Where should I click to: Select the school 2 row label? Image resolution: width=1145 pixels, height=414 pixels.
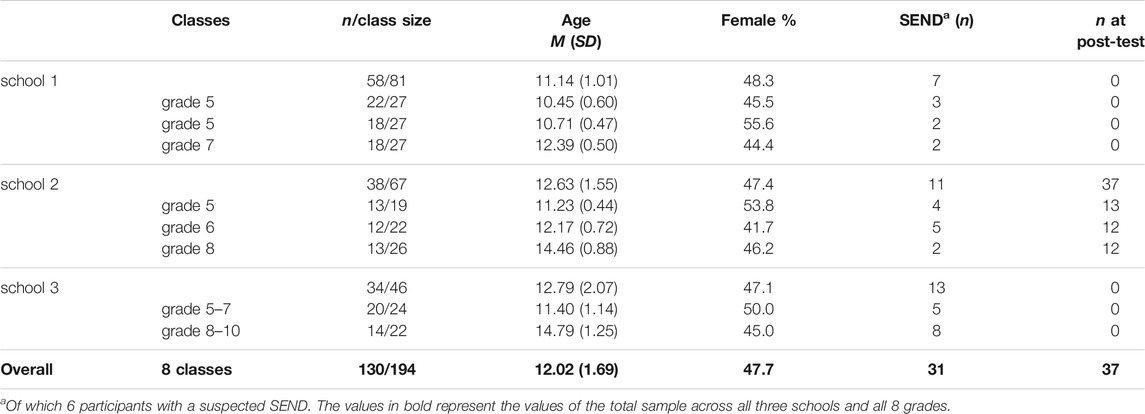pyautogui.click(x=30, y=184)
